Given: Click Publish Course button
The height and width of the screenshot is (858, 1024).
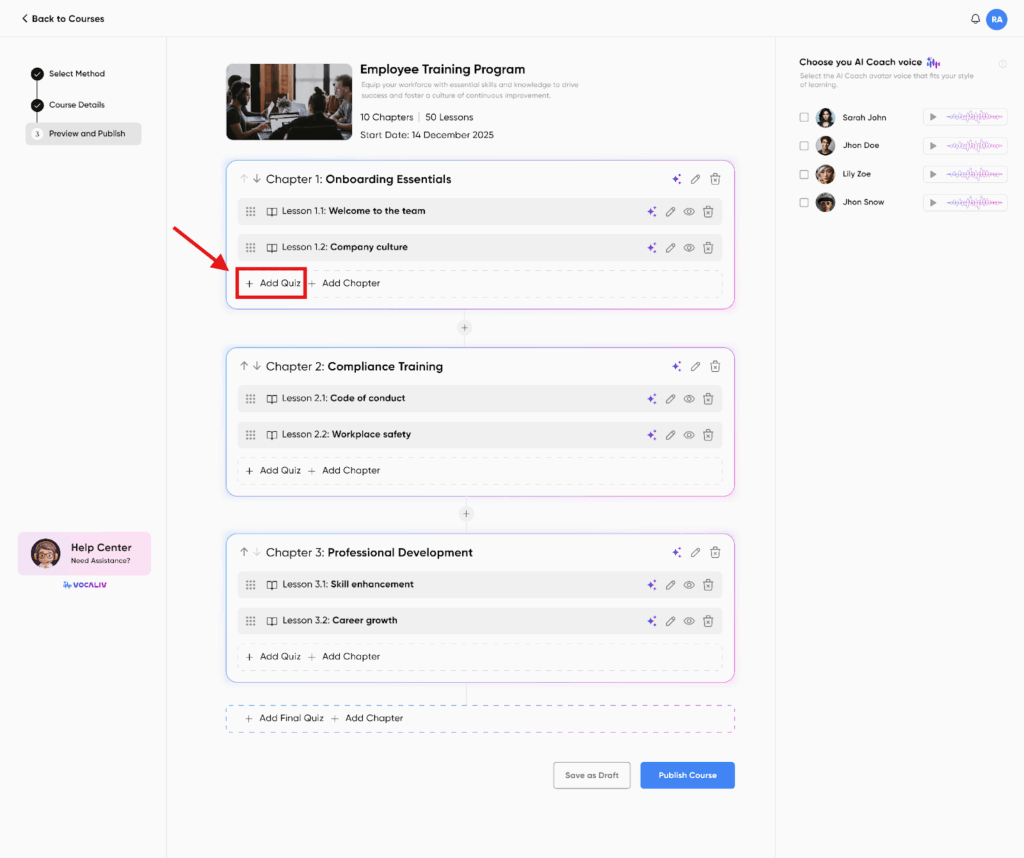Looking at the screenshot, I should click(x=687, y=775).
